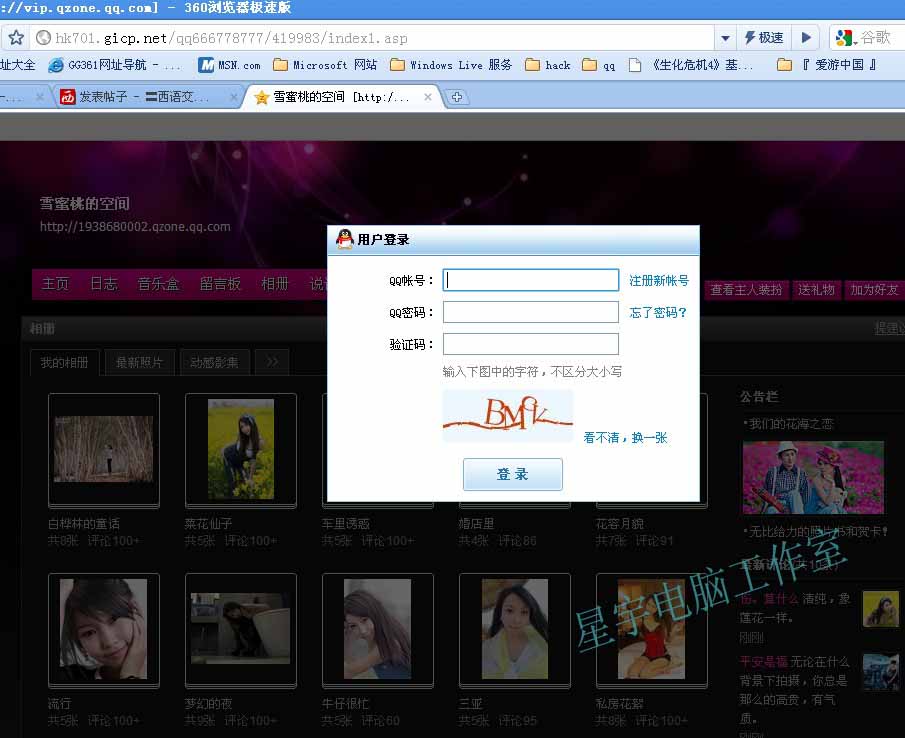Toggle the 极速 speed mode button
The height and width of the screenshot is (738, 905).
pos(764,38)
